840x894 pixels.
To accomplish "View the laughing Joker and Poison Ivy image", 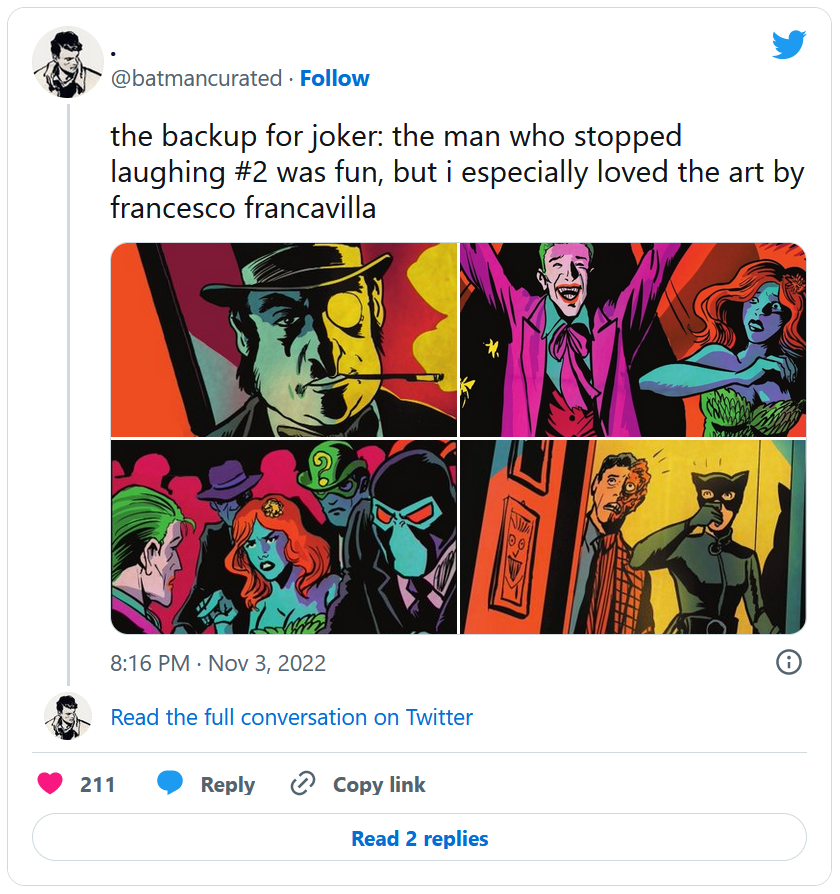I will (632, 340).
